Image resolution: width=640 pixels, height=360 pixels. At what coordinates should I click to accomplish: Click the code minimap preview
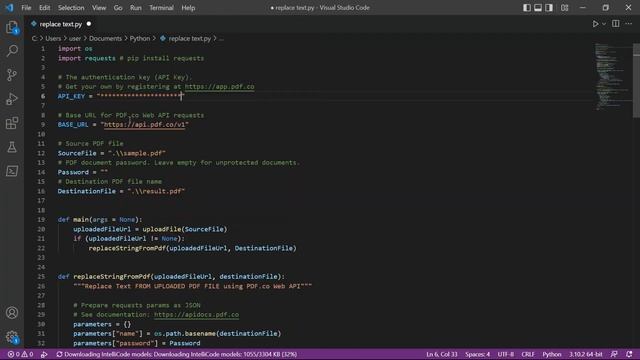pyautogui.click(x=611, y=77)
